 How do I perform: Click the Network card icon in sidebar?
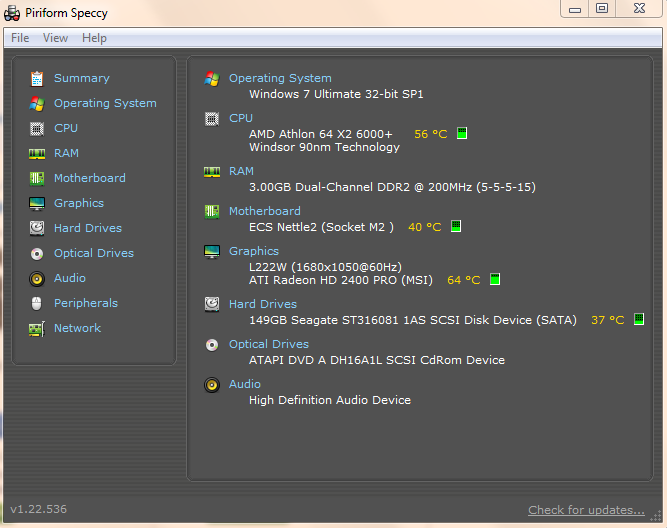[37, 329]
